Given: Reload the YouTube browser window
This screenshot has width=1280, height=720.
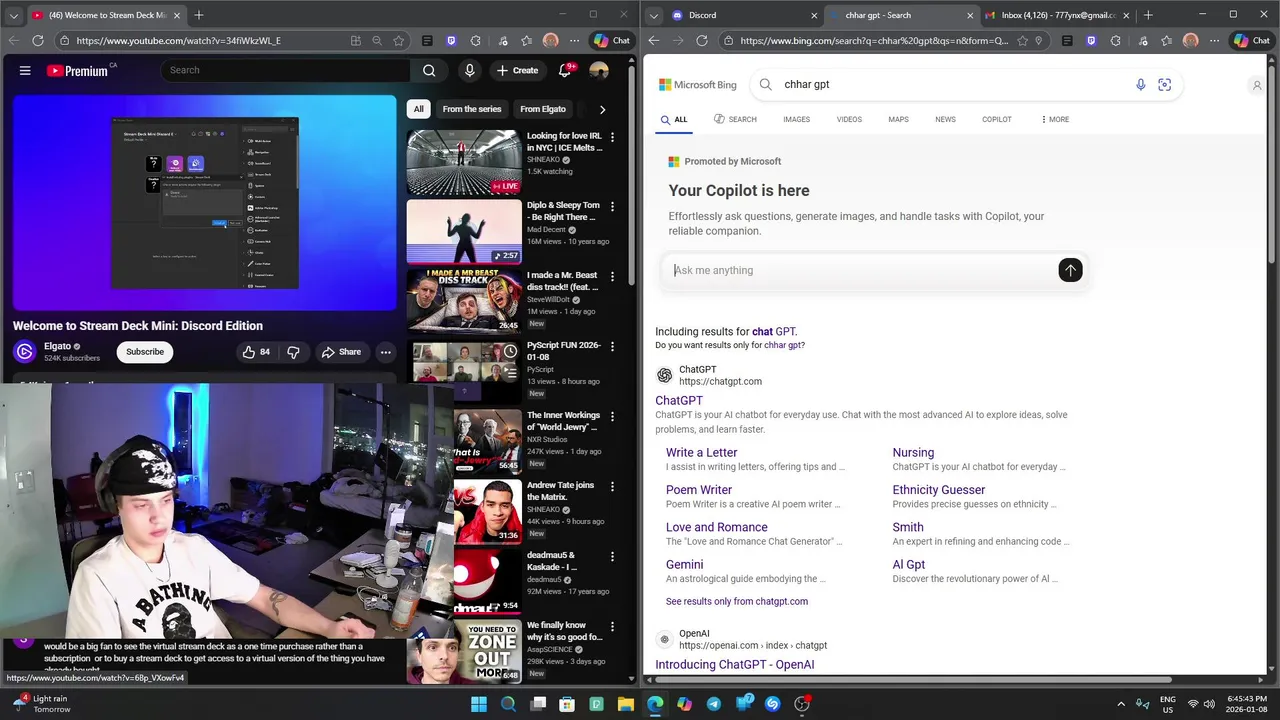Looking at the screenshot, I should 38,40.
